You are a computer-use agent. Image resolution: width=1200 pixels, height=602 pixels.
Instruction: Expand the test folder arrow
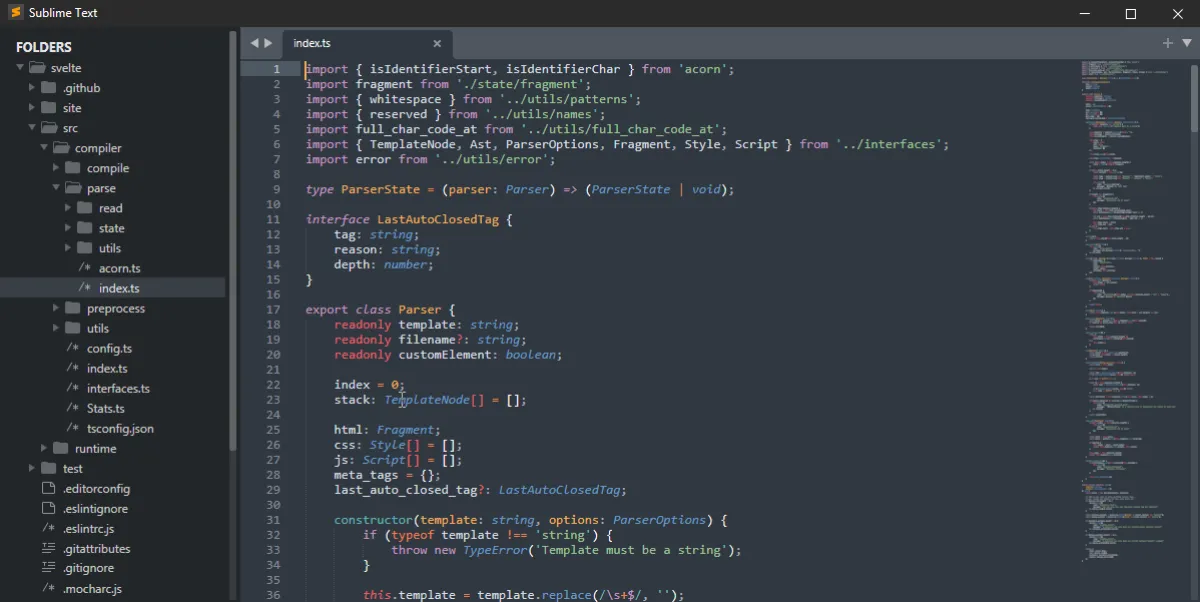pyautogui.click(x=33, y=468)
